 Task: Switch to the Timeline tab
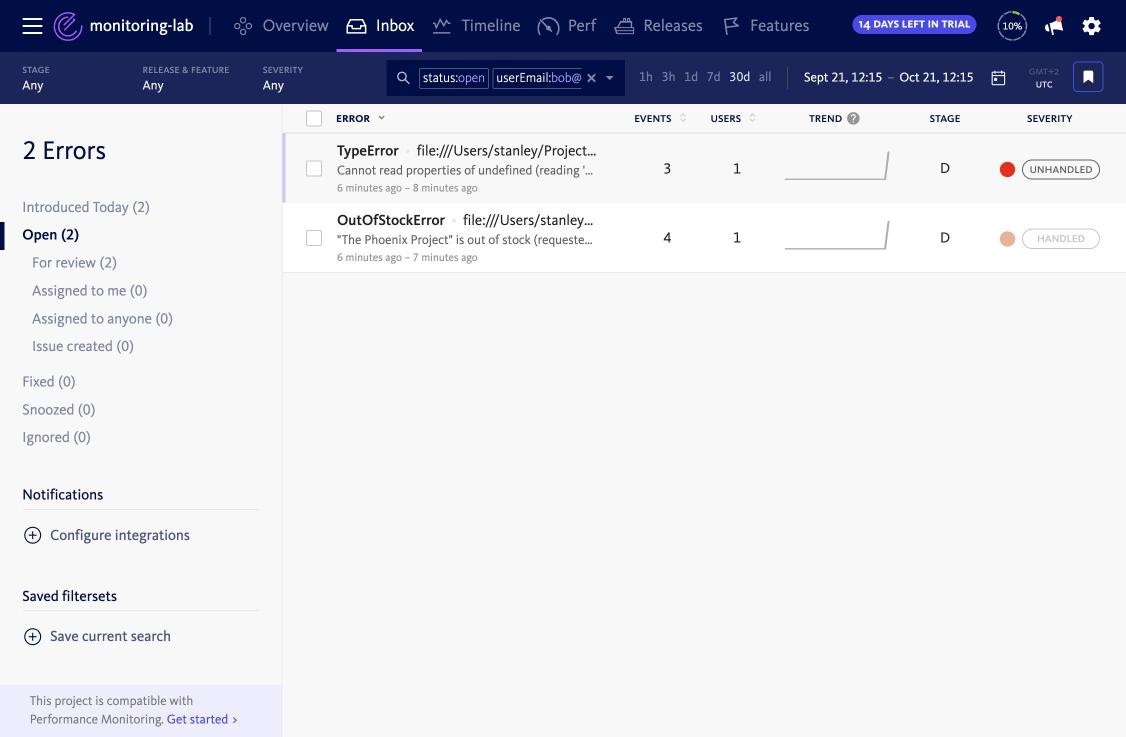[476, 26]
